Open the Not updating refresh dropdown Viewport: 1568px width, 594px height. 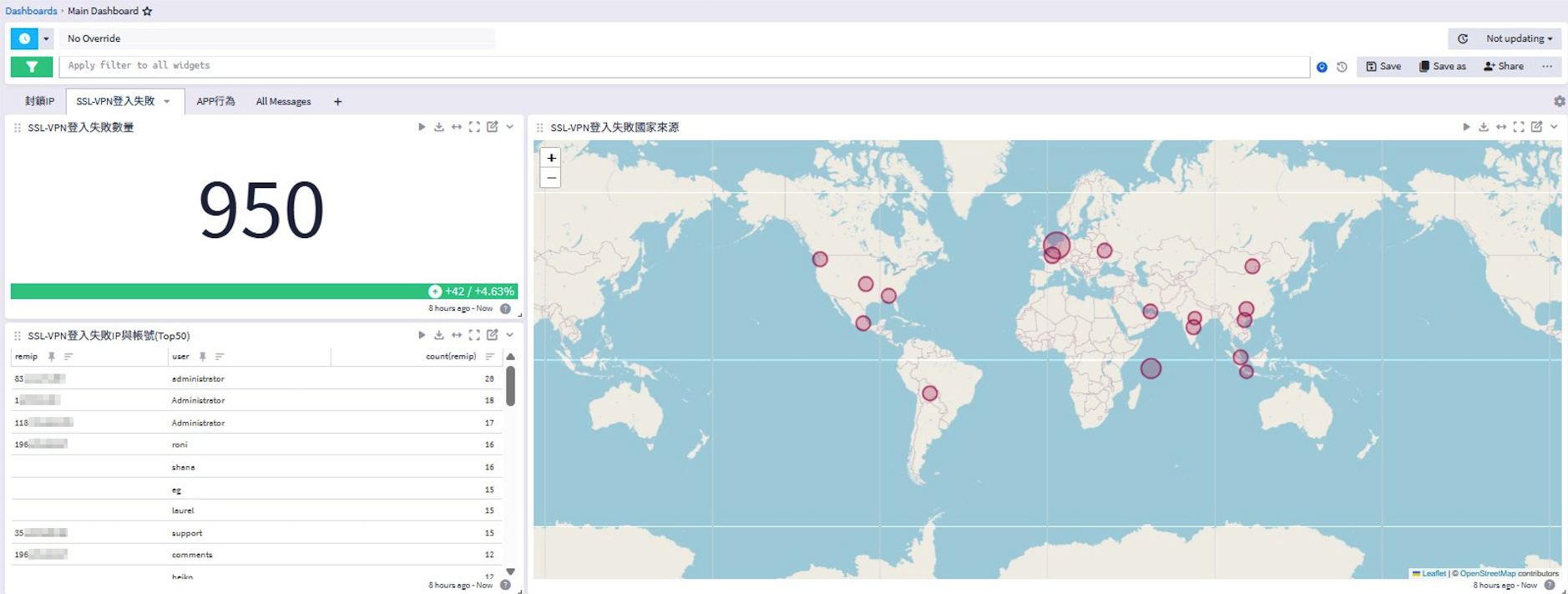click(x=1518, y=38)
